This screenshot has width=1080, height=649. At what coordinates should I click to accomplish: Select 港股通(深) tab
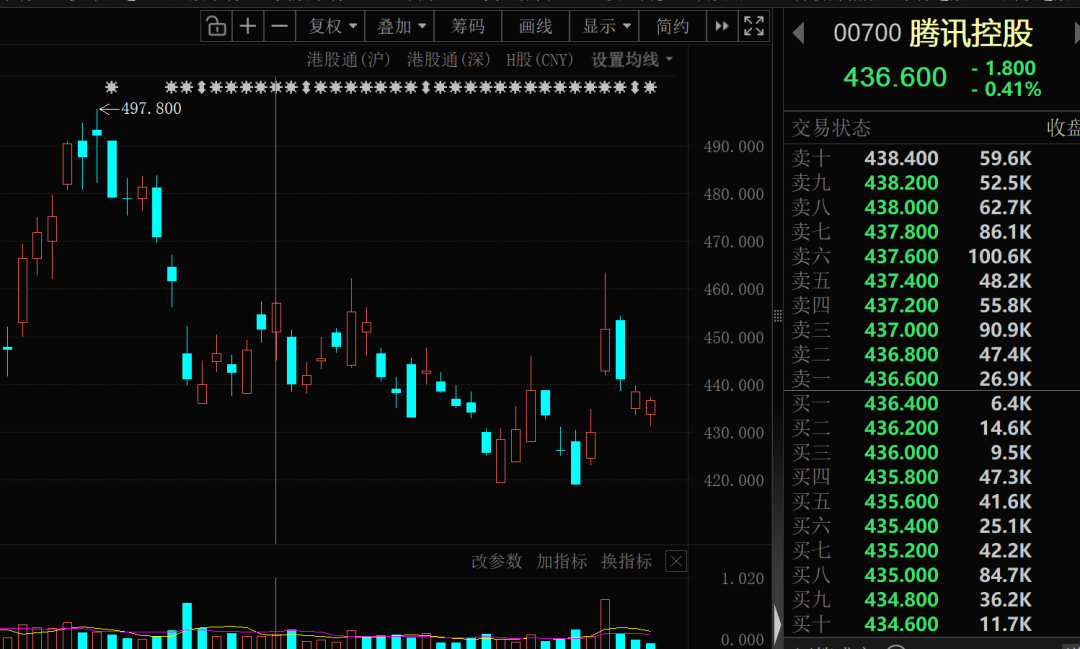(x=448, y=60)
